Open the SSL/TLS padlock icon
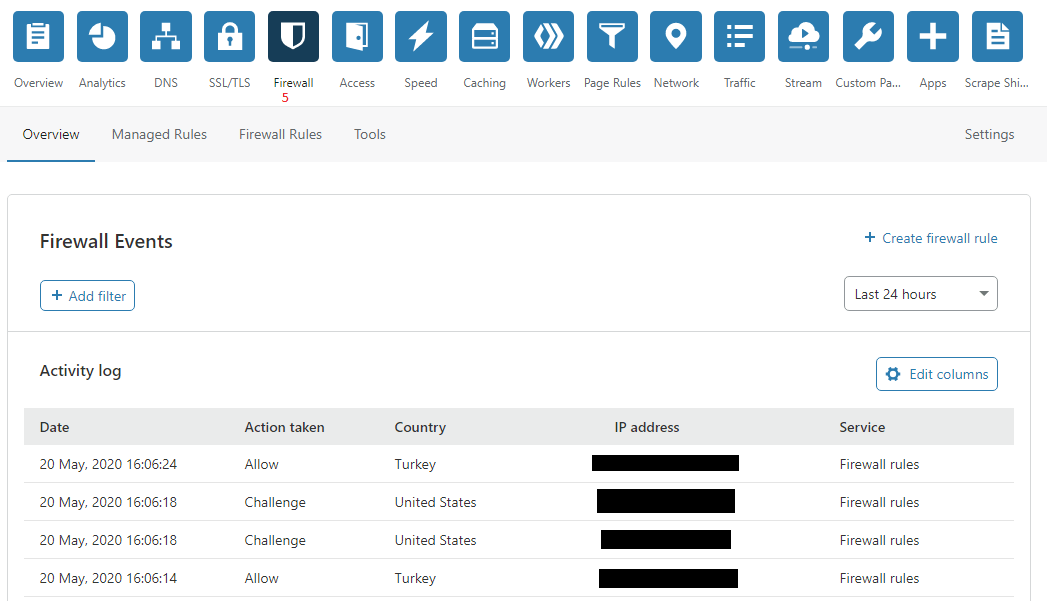Image resolution: width=1047 pixels, height=601 pixels. (x=230, y=36)
